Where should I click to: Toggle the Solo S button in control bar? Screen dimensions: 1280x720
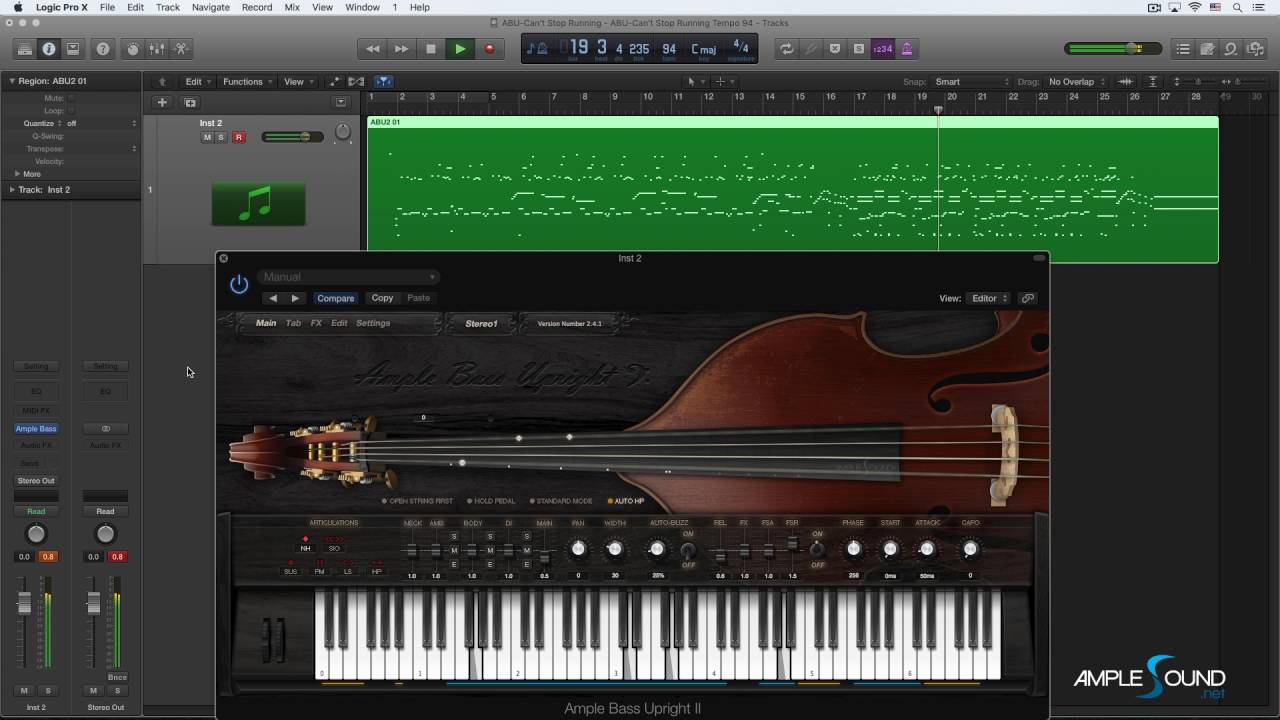[x=858, y=48]
